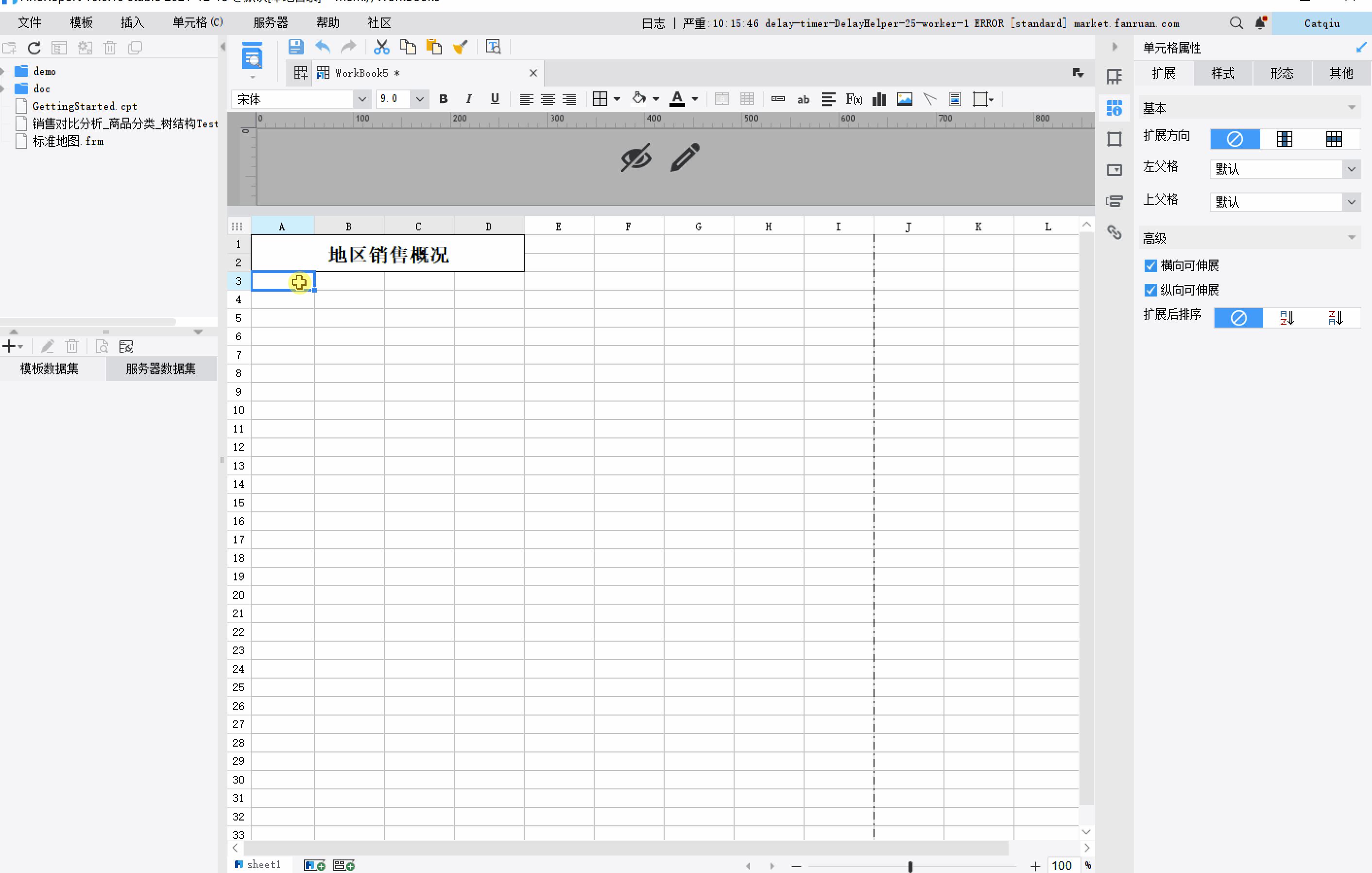Uncheck 横向可伸展 checkbox
The height and width of the screenshot is (873, 1372).
(x=1150, y=266)
